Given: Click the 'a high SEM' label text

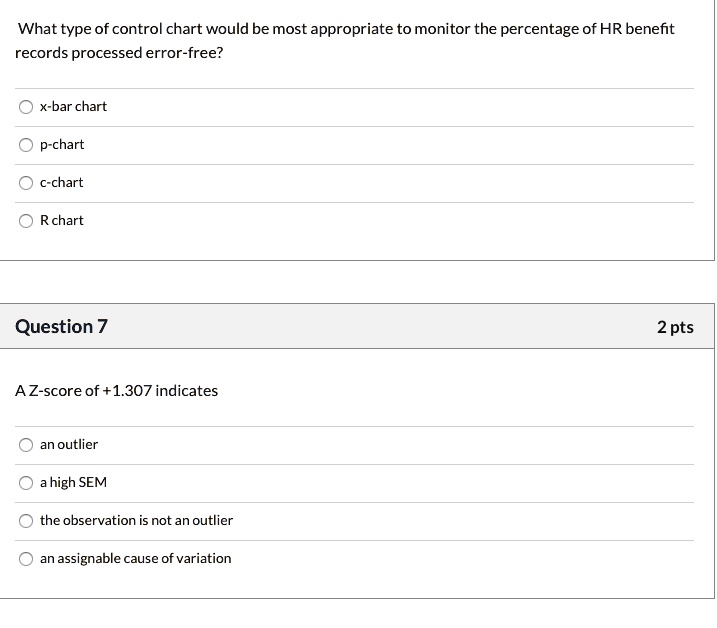Looking at the screenshot, I should (73, 483).
